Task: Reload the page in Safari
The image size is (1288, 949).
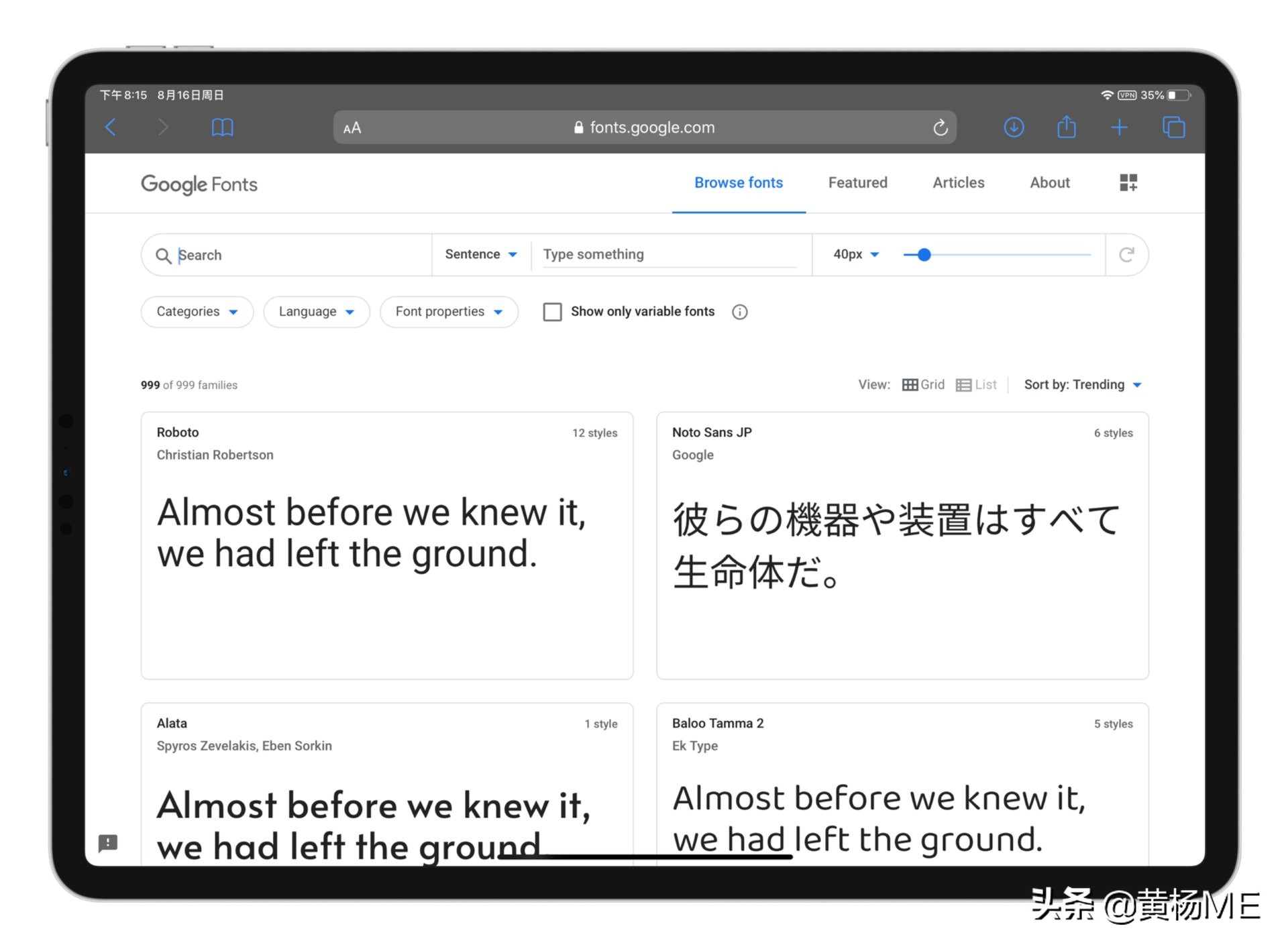Action: pos(941,127)
